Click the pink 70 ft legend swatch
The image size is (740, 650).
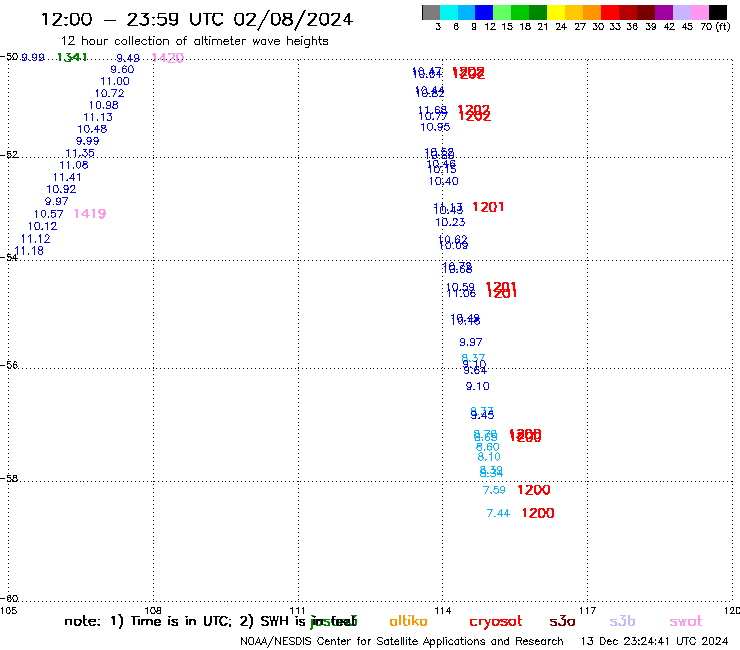(x=700, y=12)
